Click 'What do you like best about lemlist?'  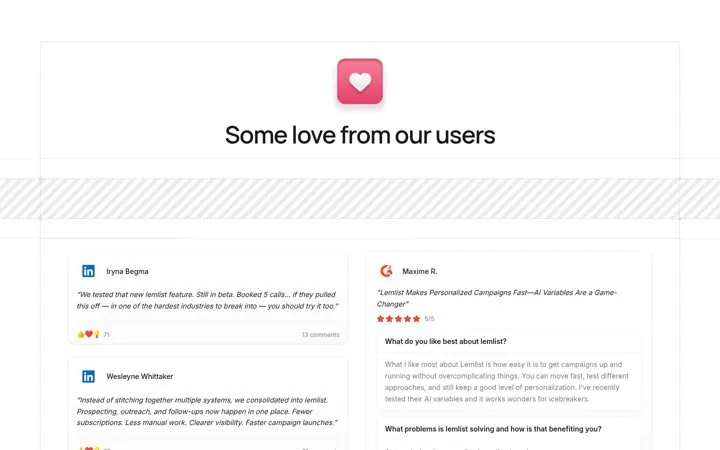445,342
